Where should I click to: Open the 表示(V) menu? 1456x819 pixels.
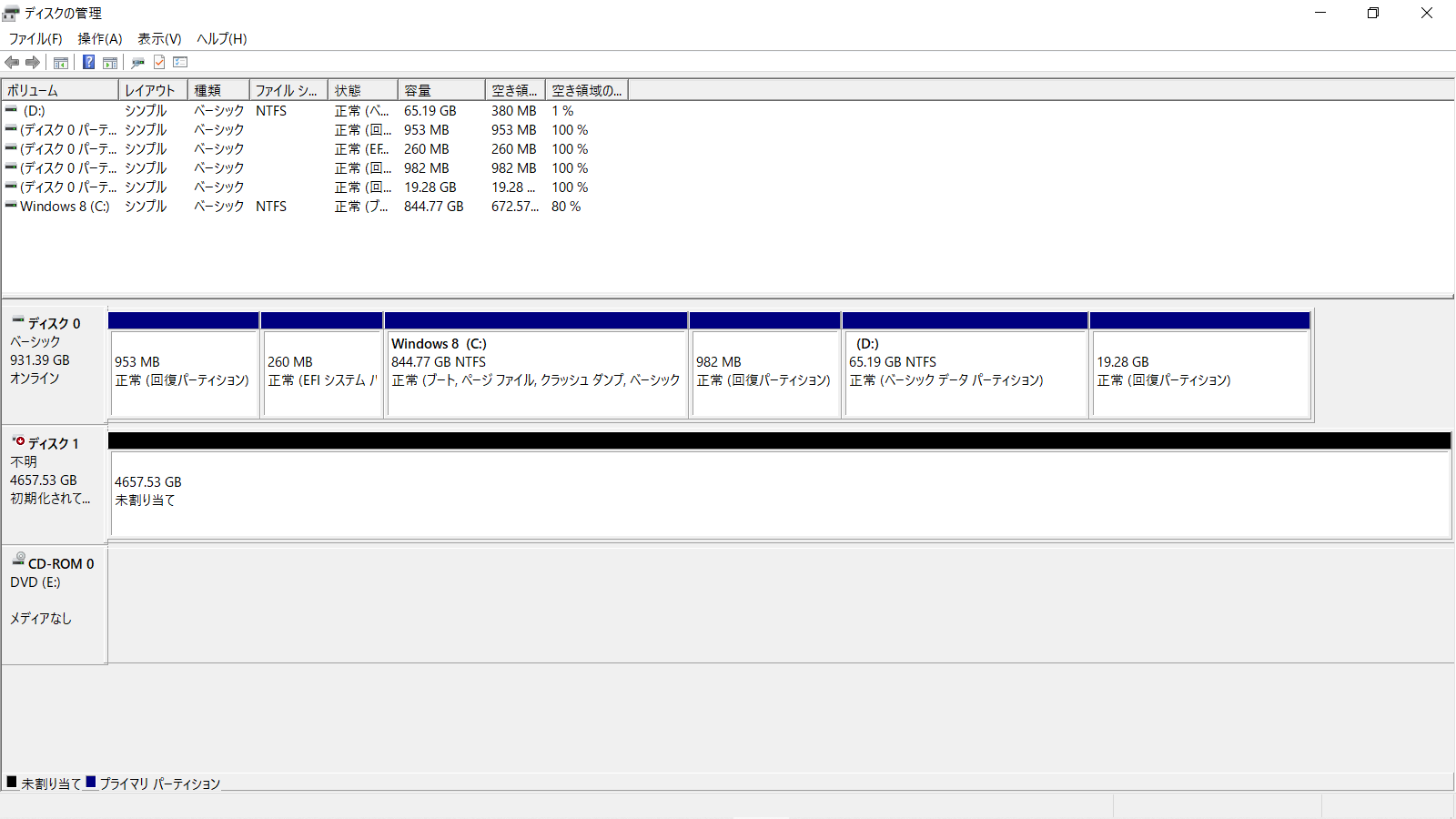click(x=159, y=39)
